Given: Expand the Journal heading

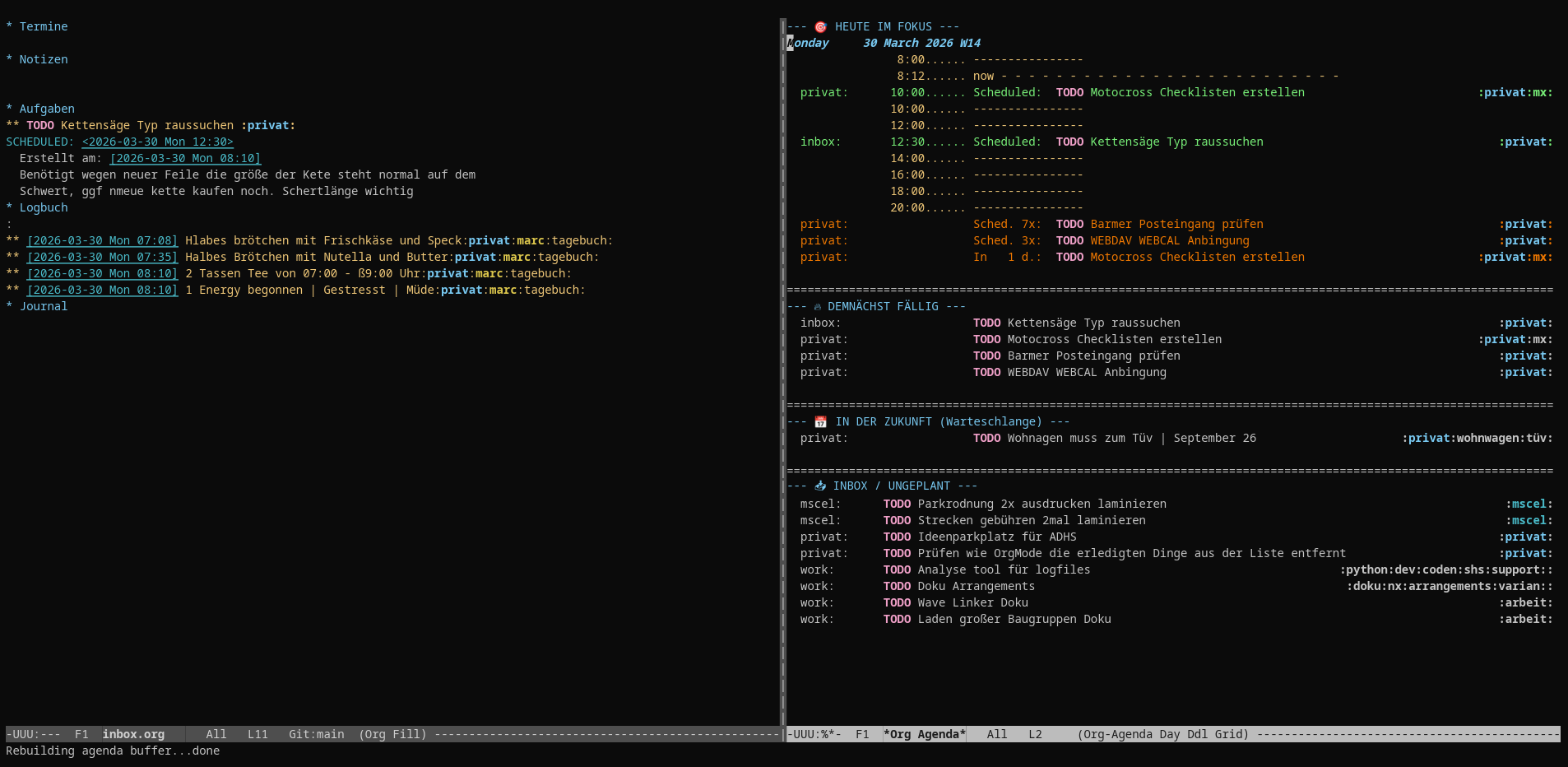Looking at the screenshot, I should pos(43,307).
